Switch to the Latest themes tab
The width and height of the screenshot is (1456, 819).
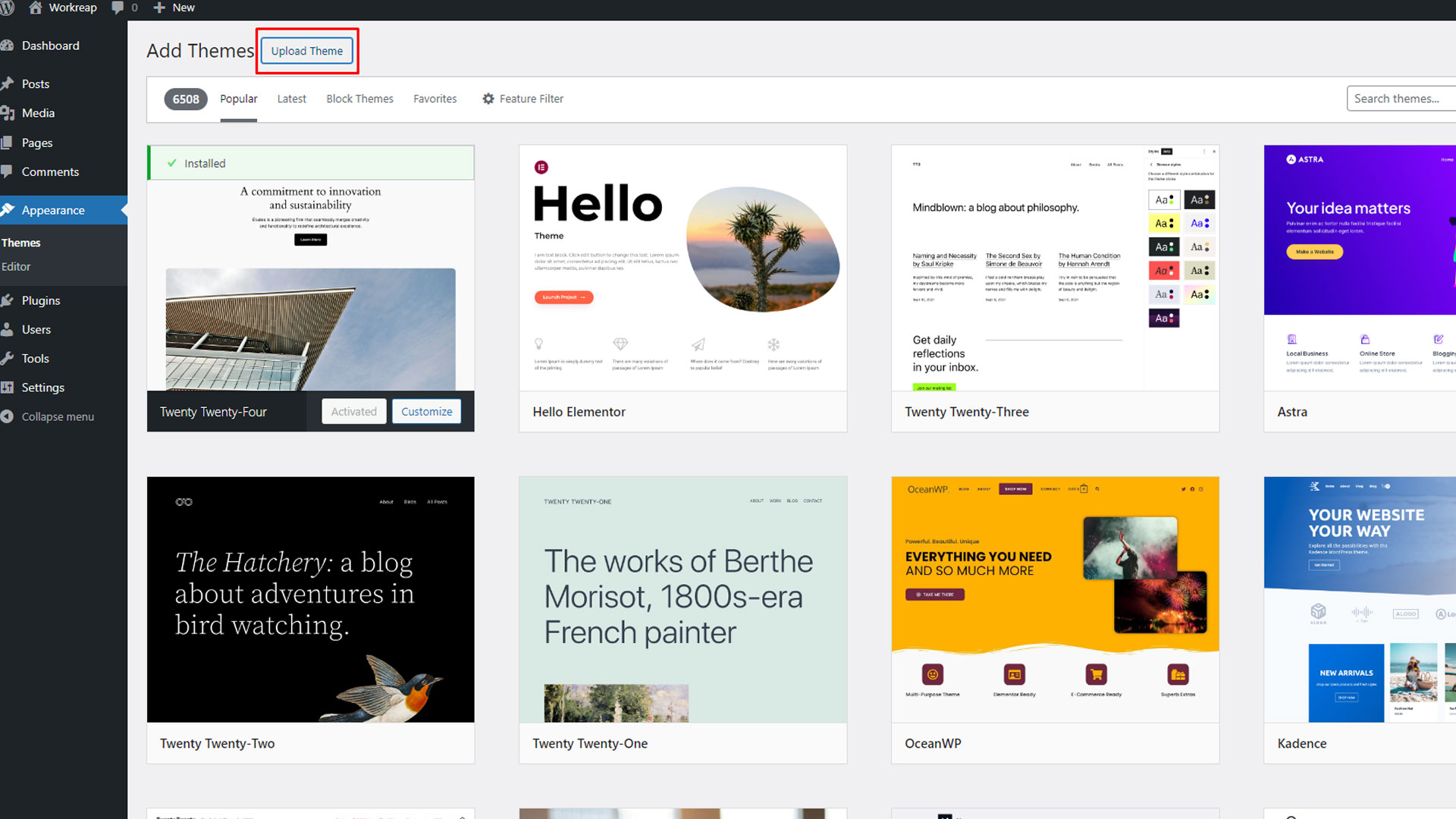click(291, 99)
